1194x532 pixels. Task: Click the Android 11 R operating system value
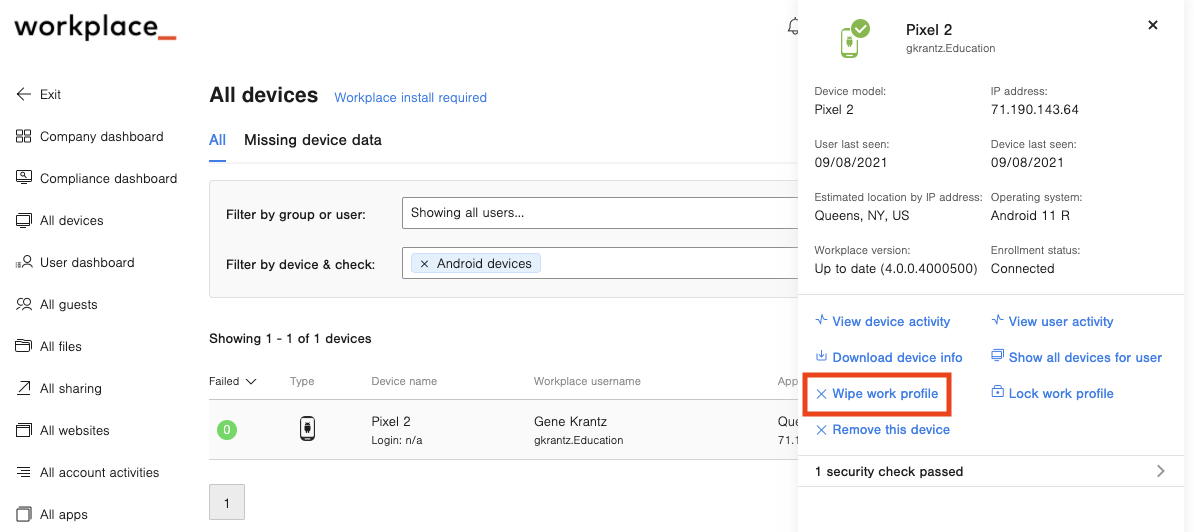(1030, 215)
